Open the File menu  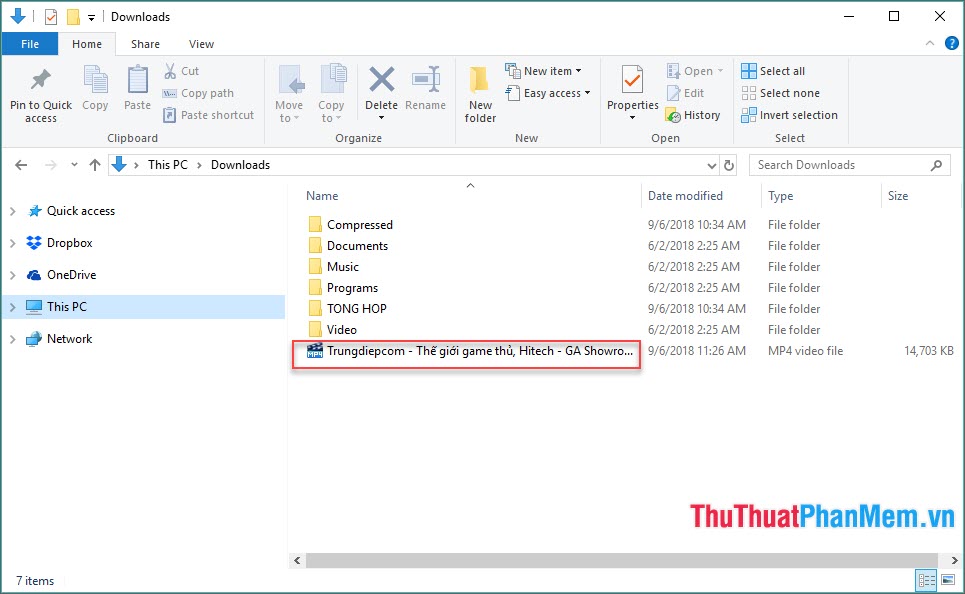pos(30,43)
